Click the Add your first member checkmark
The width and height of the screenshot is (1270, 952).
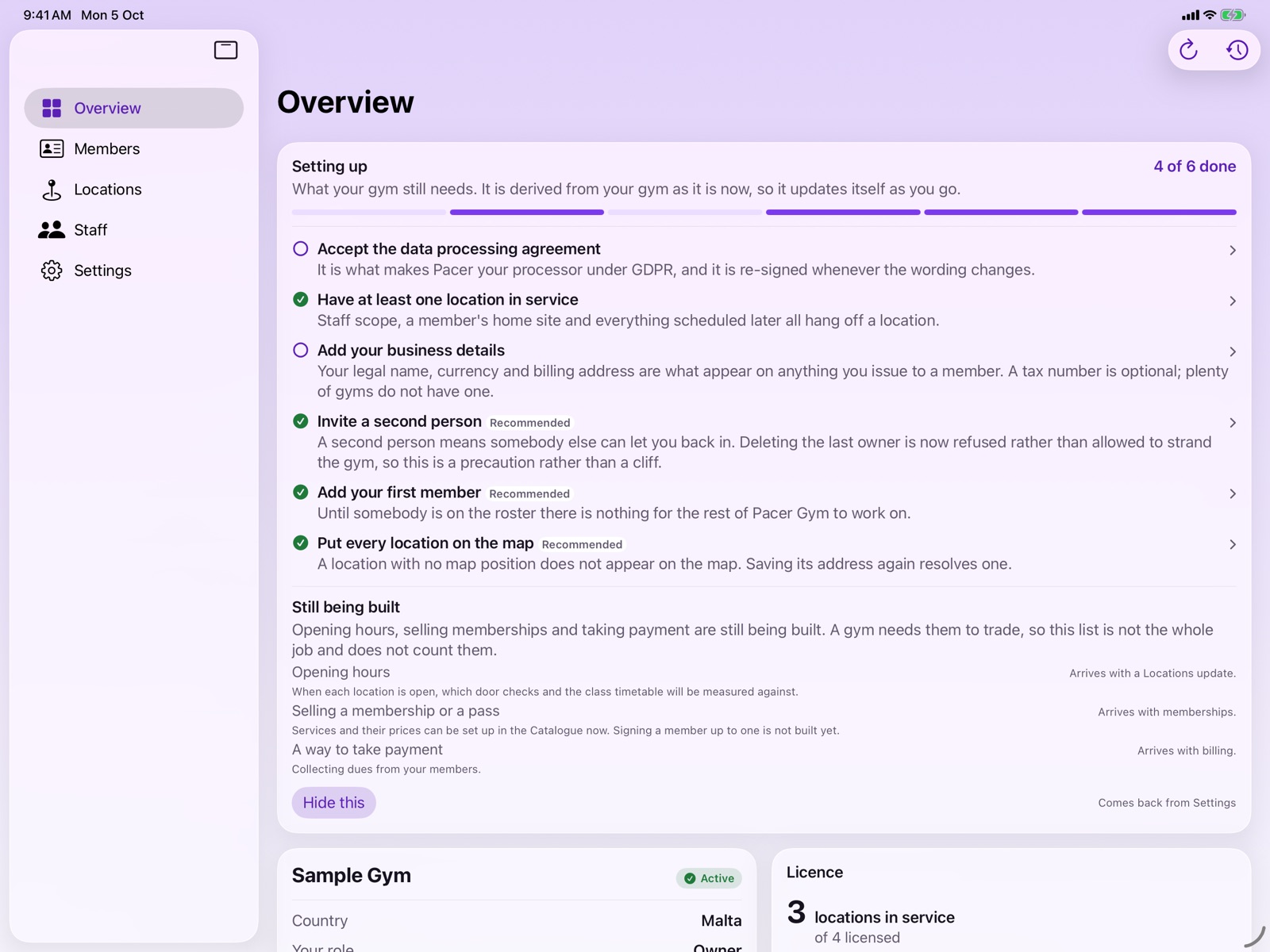pyautogui.click(x=301, y=492)
